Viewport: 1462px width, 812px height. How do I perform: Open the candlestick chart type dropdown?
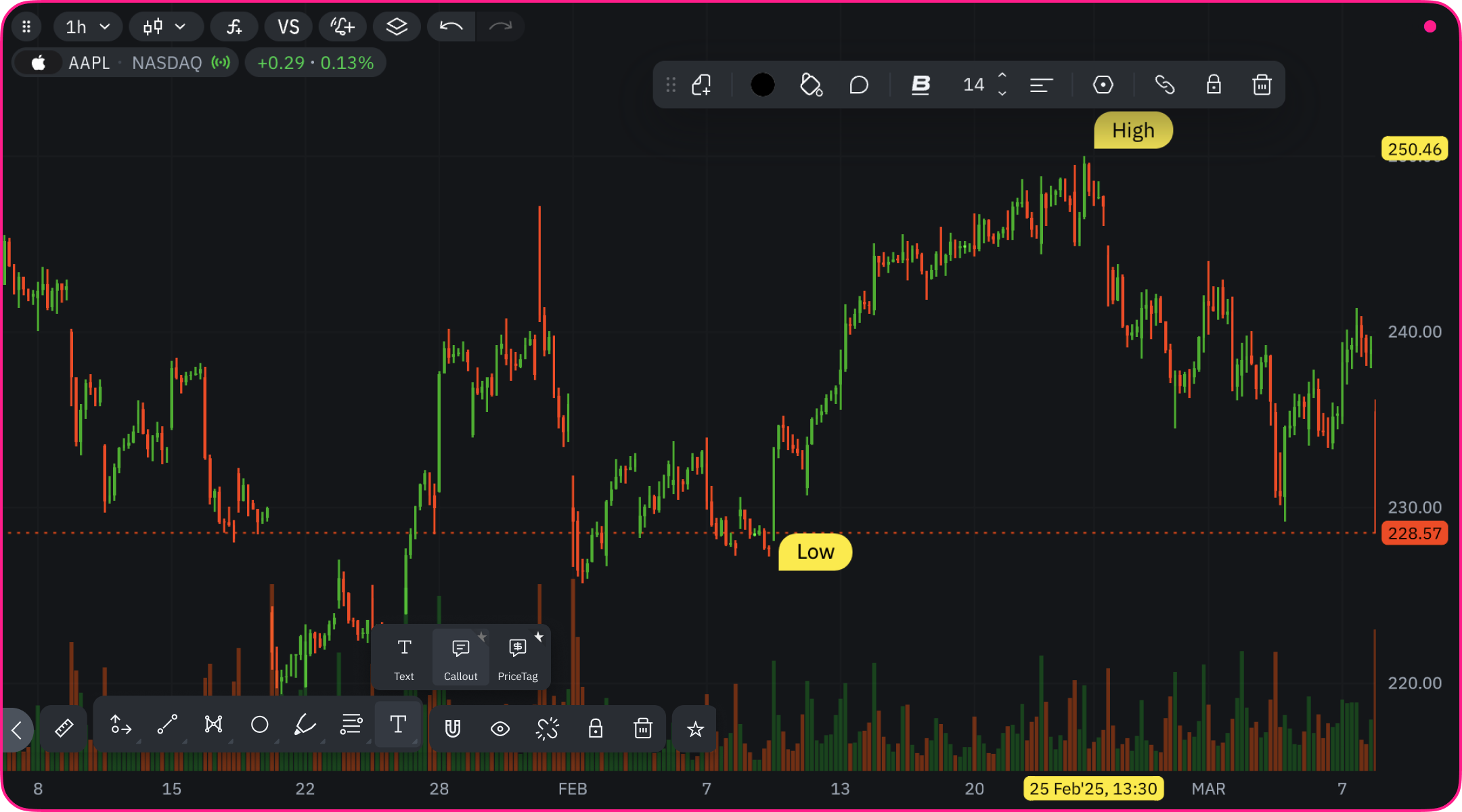pos(165,27)
